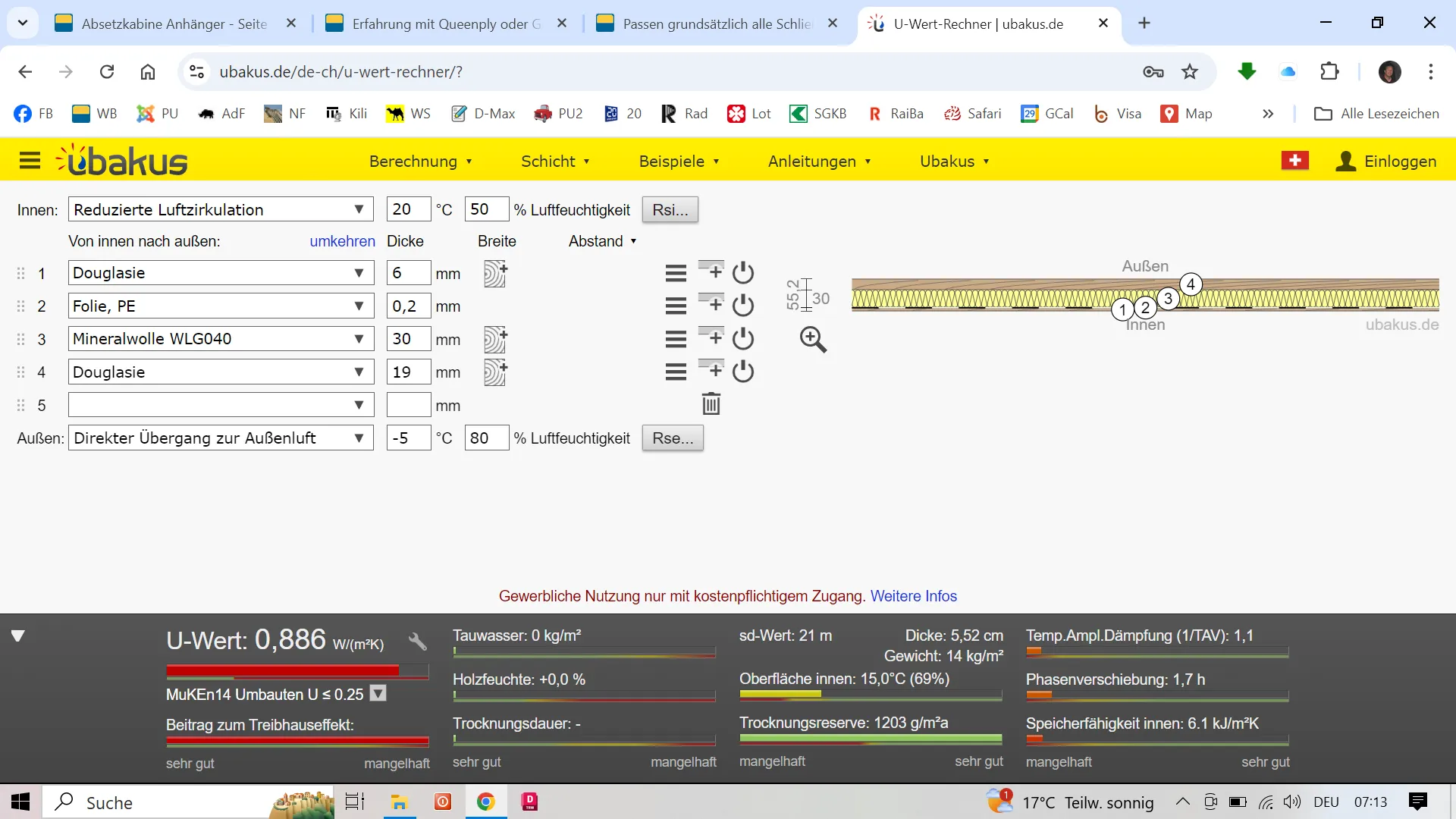Open the hatch pattern icon for layer 1
The height and width of the screenshot is (819, 1456).
pyautogui.click(x=495, y=273)
